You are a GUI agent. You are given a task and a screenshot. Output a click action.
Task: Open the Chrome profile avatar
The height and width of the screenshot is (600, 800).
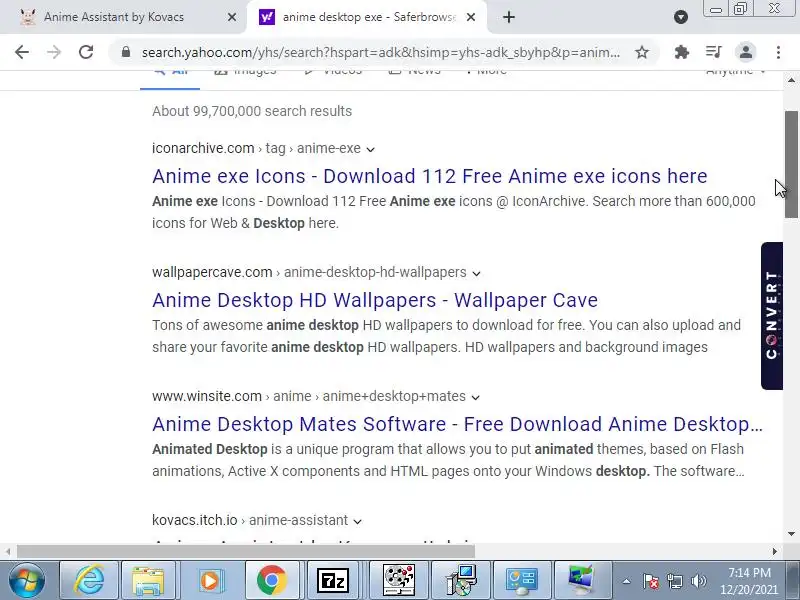click(x=745, y=52)
